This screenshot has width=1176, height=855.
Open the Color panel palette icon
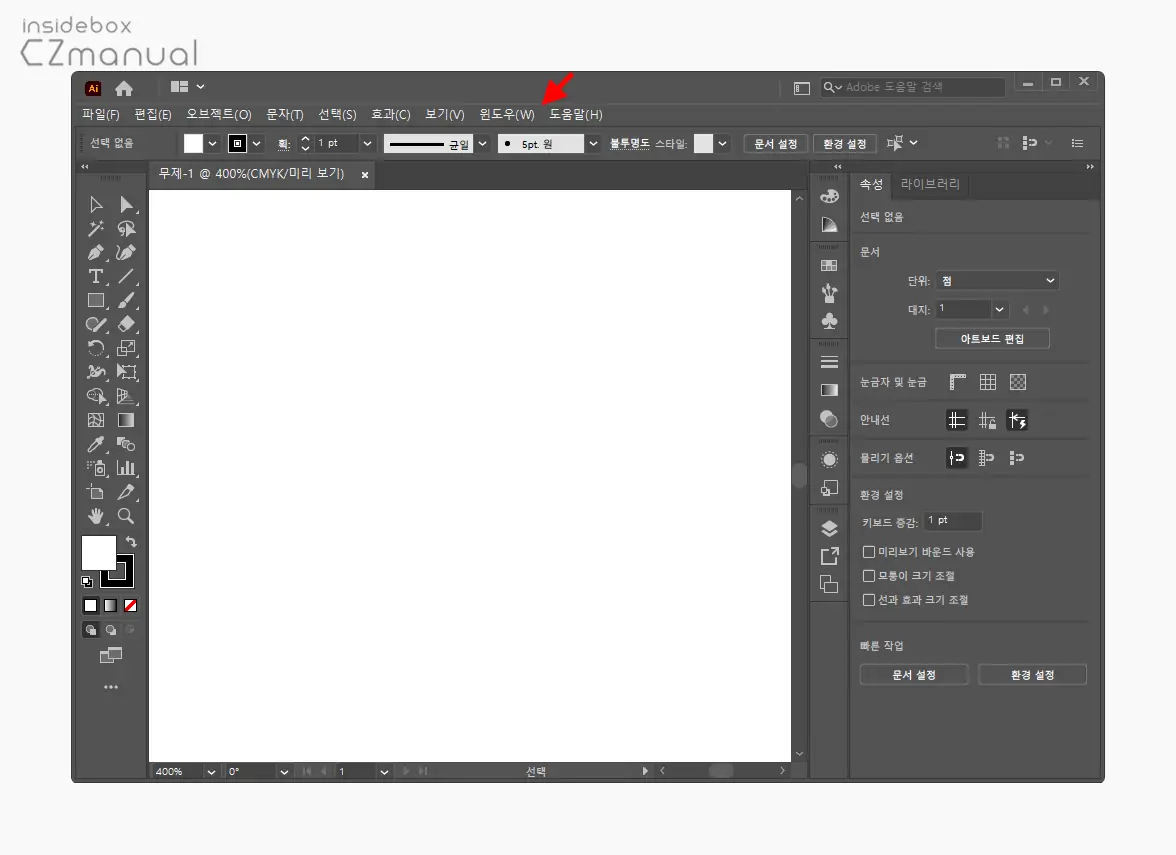[x=830, y=196]
